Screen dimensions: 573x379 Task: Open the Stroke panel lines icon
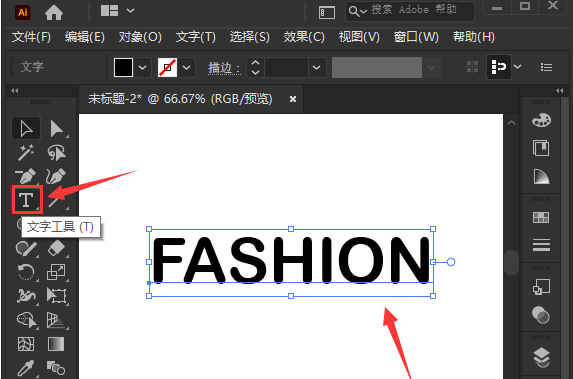pyautogui.click(x=541, y=245)
